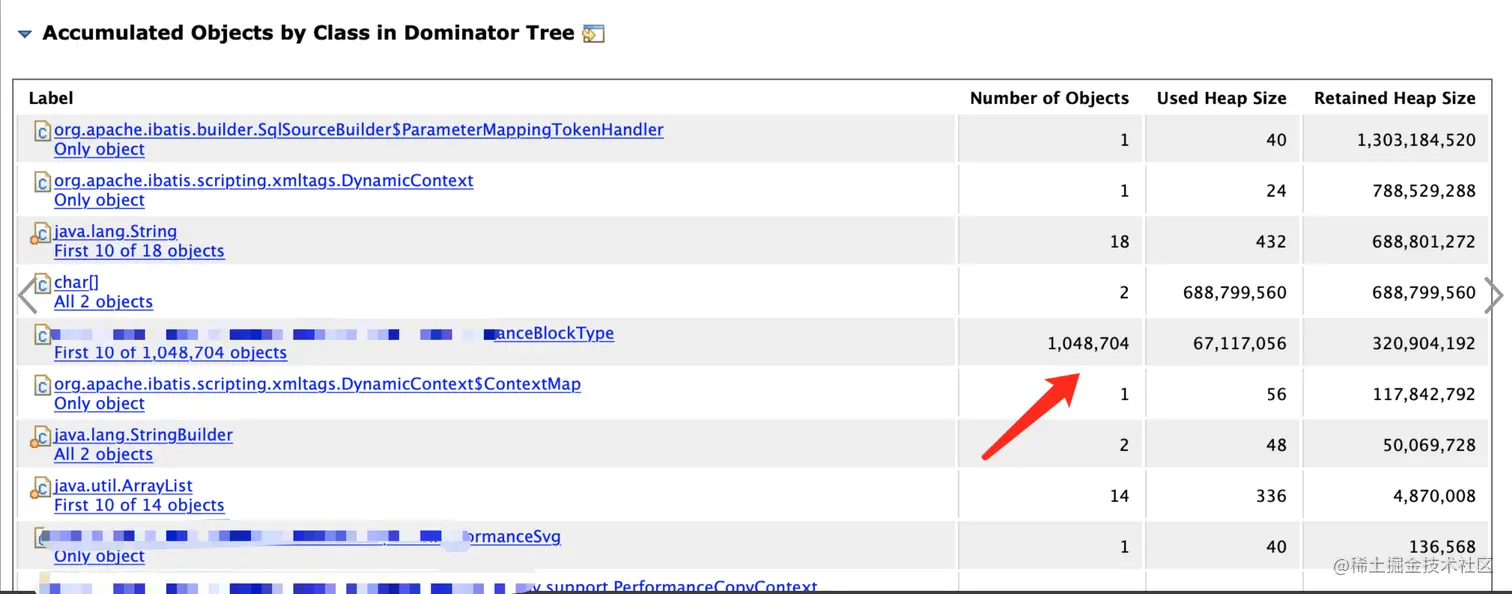Select the retained size value 117,842,792
The height and width of the screenshot is (594, 1512).
tap(1424, 395)
